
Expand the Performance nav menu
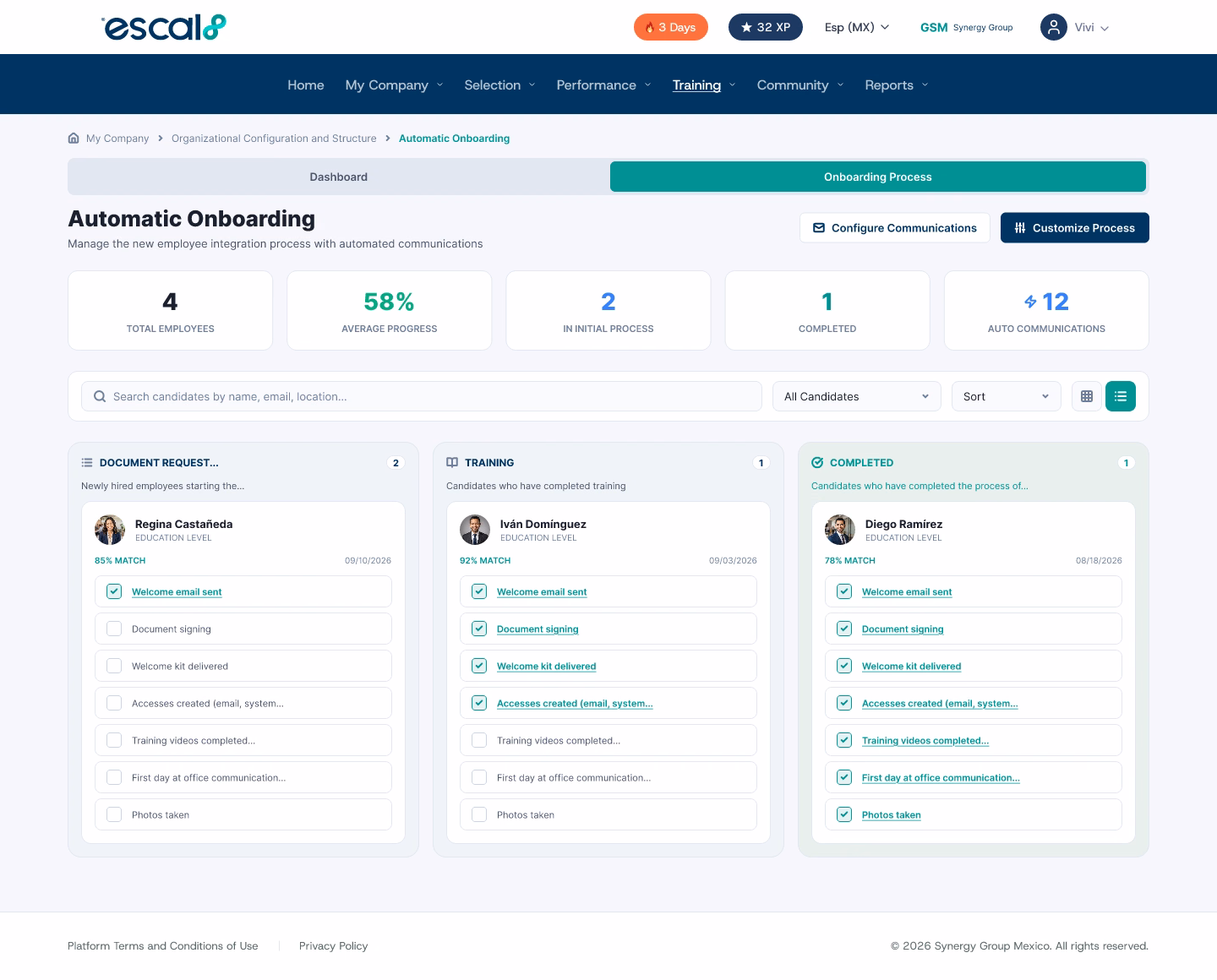pos(603,84)
